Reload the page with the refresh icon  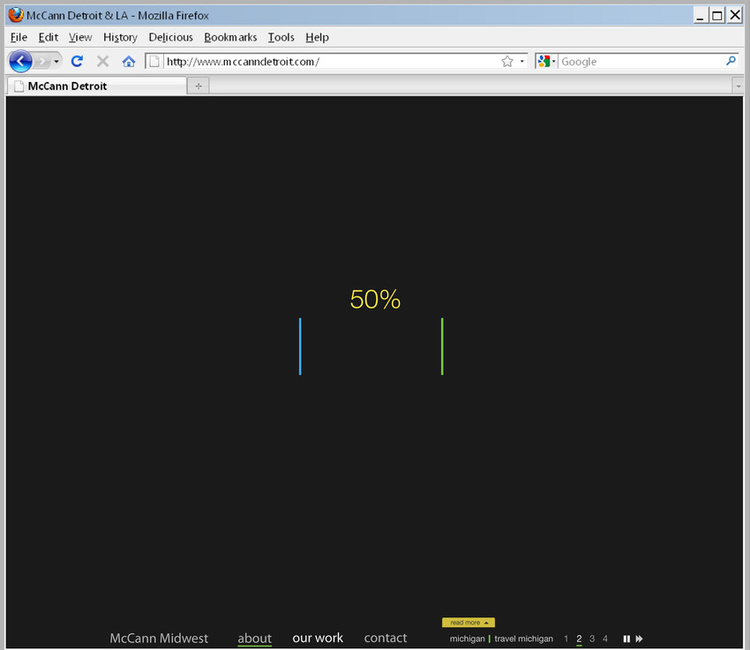click(77, 62)
